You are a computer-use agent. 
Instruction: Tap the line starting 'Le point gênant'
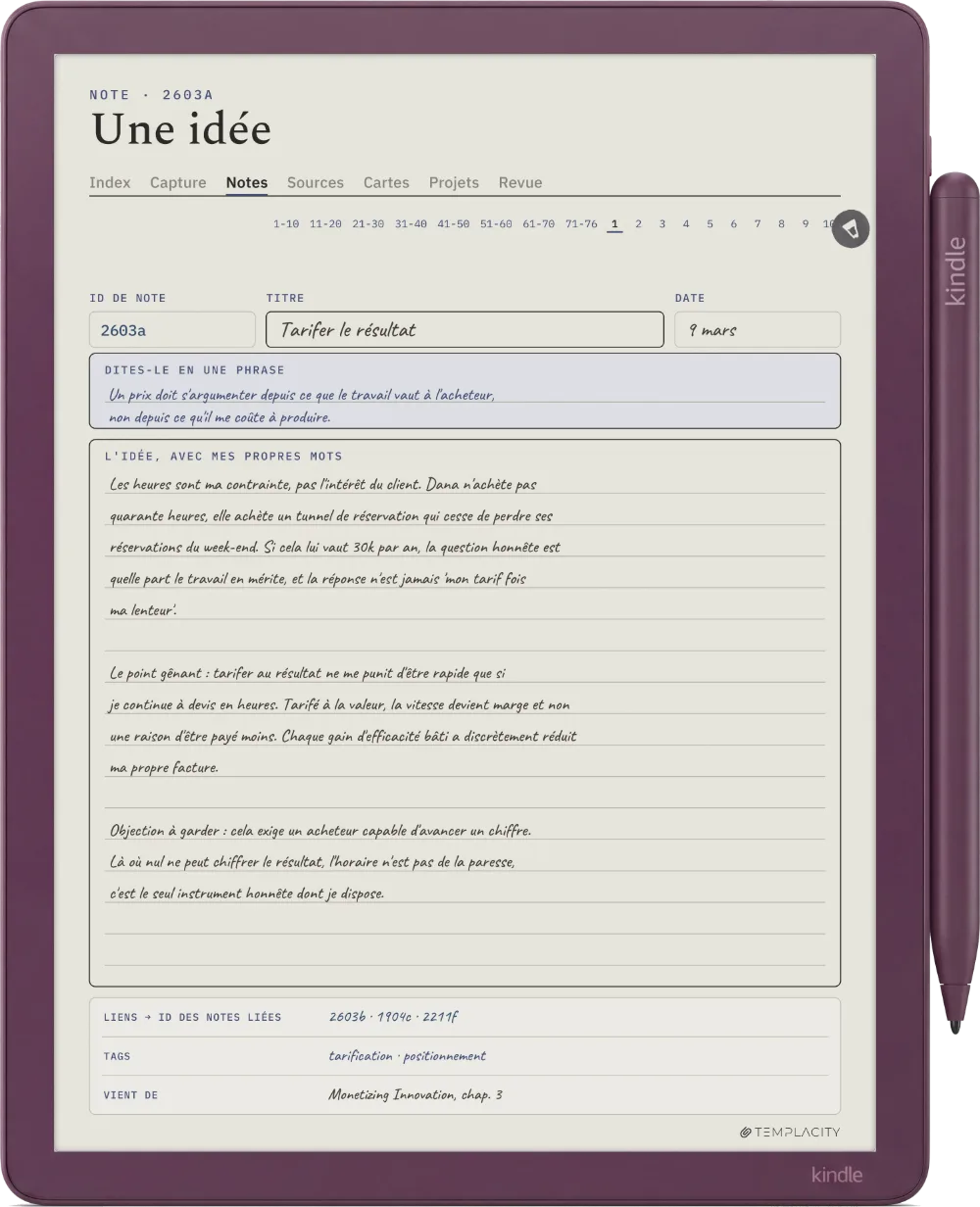(308, 674)
